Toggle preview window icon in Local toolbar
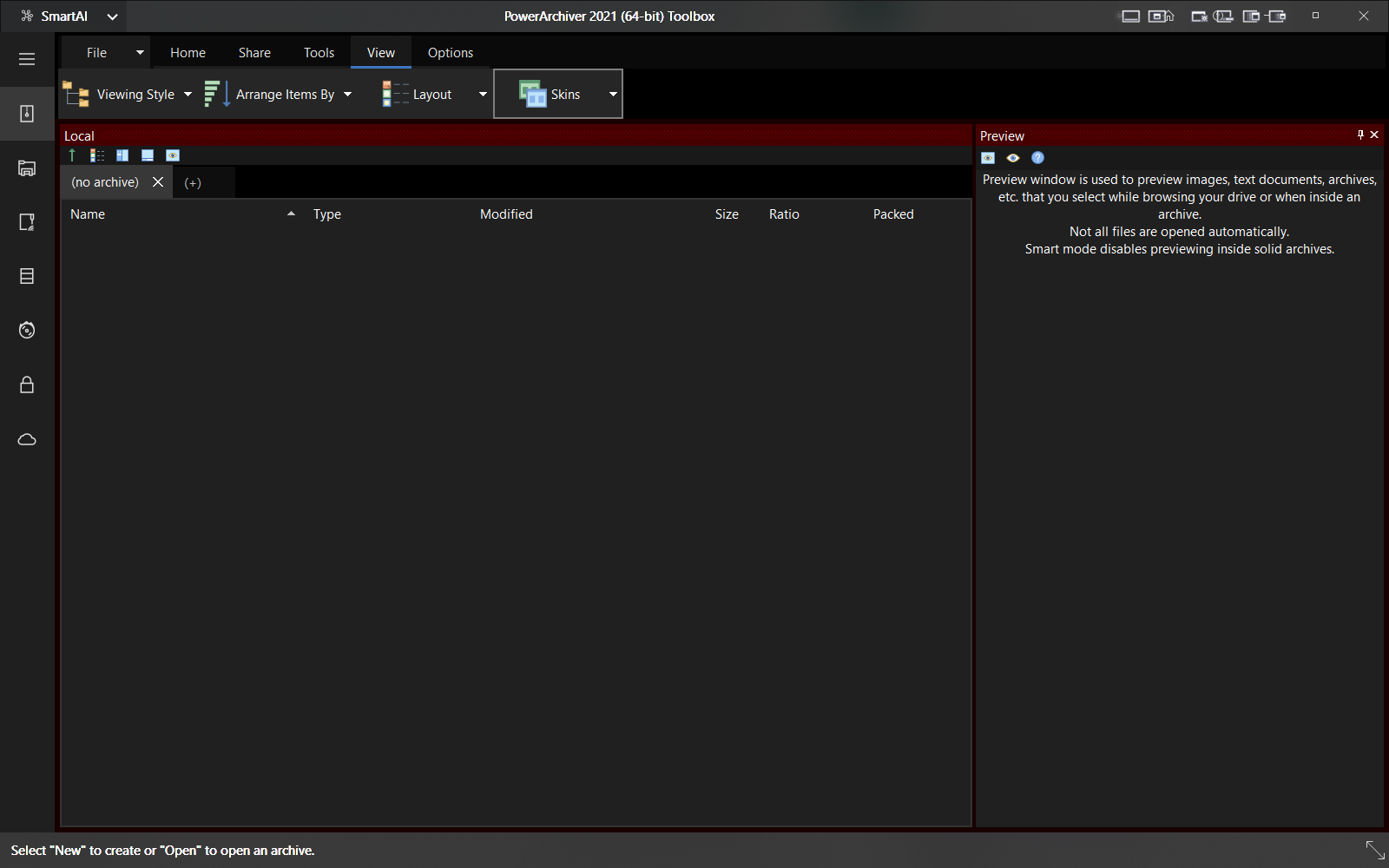This screenshot has width=1389, height=868. (x=173, y=155)
